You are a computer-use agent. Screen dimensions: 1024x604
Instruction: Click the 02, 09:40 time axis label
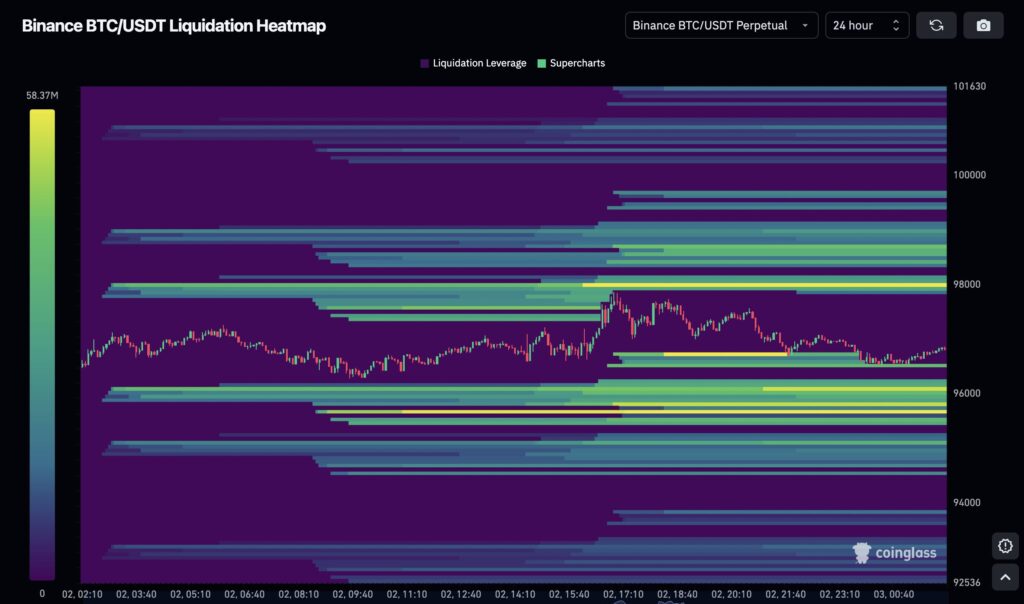353,594
